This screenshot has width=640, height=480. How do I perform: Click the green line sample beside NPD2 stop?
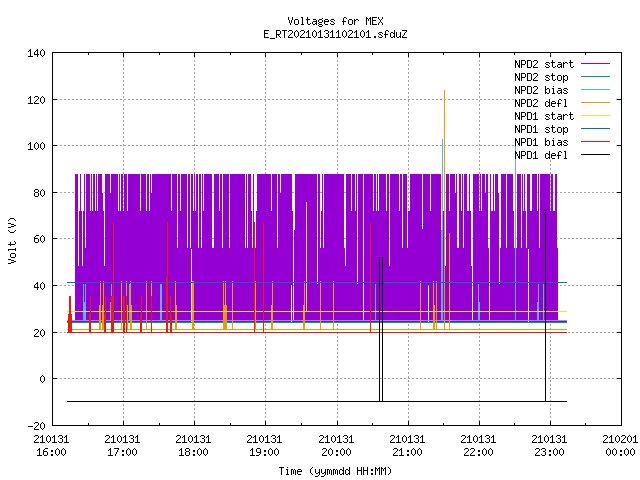click(x=596, y=77)
